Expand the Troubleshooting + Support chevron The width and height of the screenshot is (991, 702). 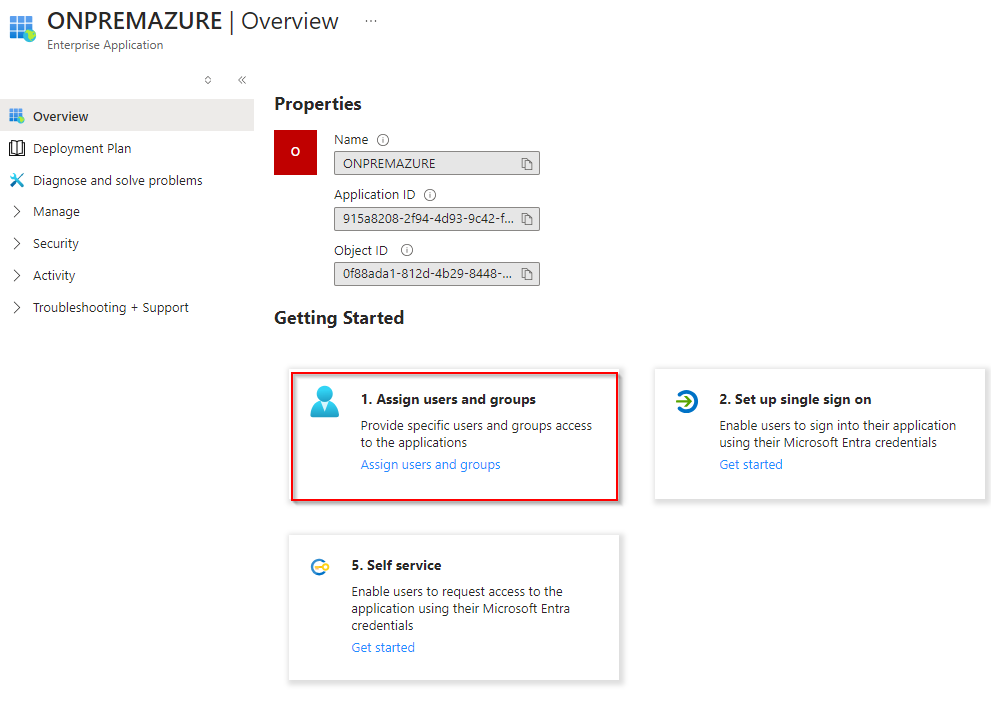point(17,307)
